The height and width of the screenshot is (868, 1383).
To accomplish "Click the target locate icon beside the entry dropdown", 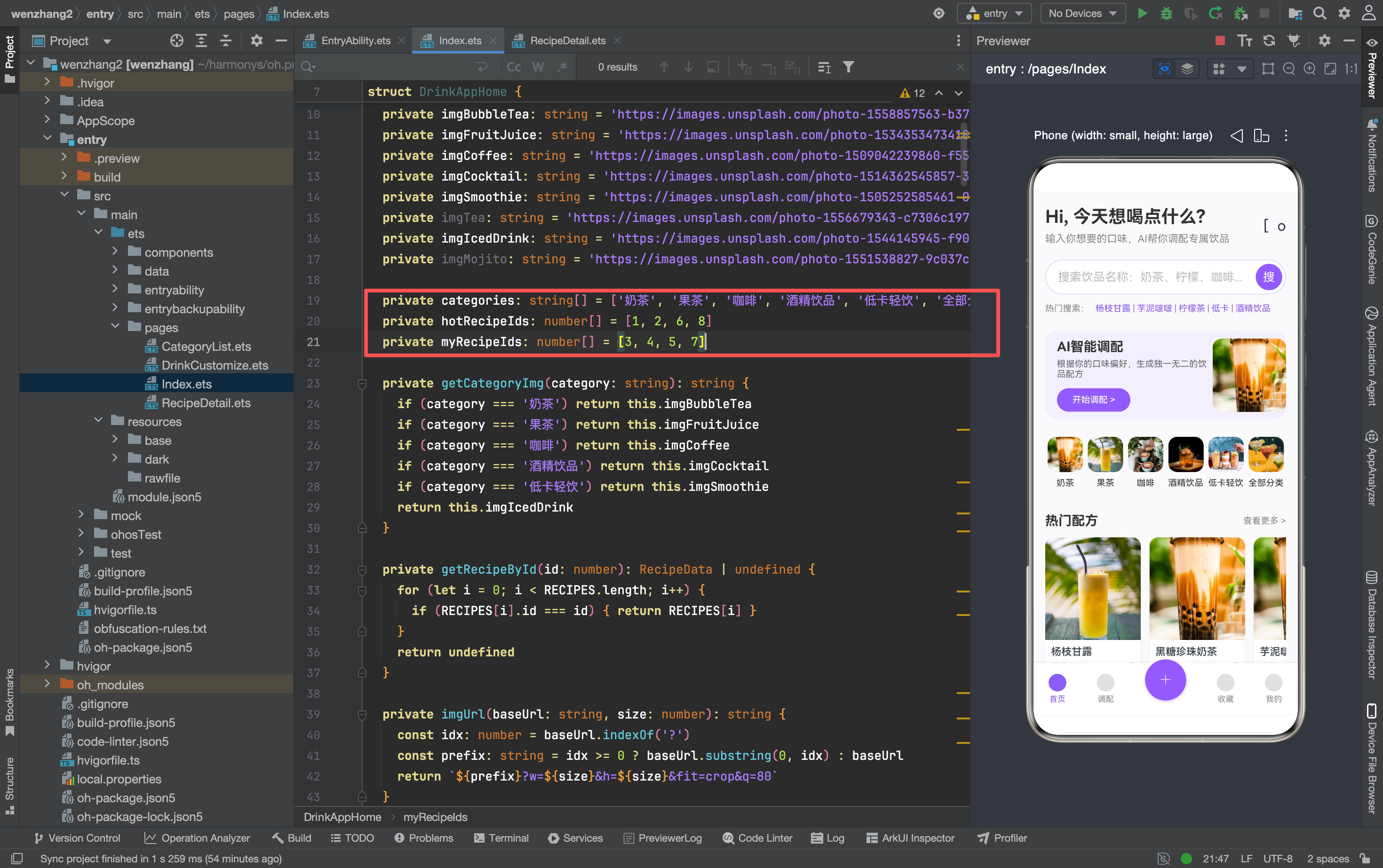I will pos(939,13).
